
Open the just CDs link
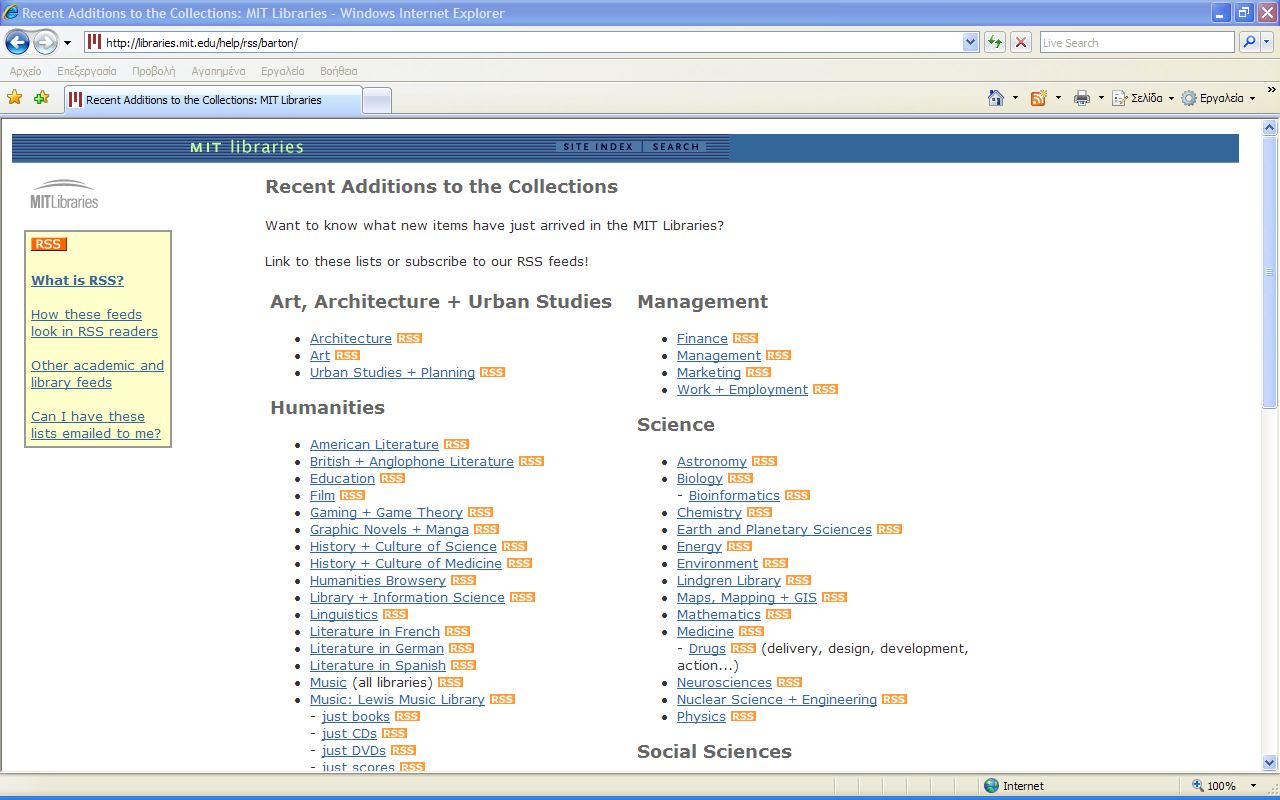coord(349,734)
